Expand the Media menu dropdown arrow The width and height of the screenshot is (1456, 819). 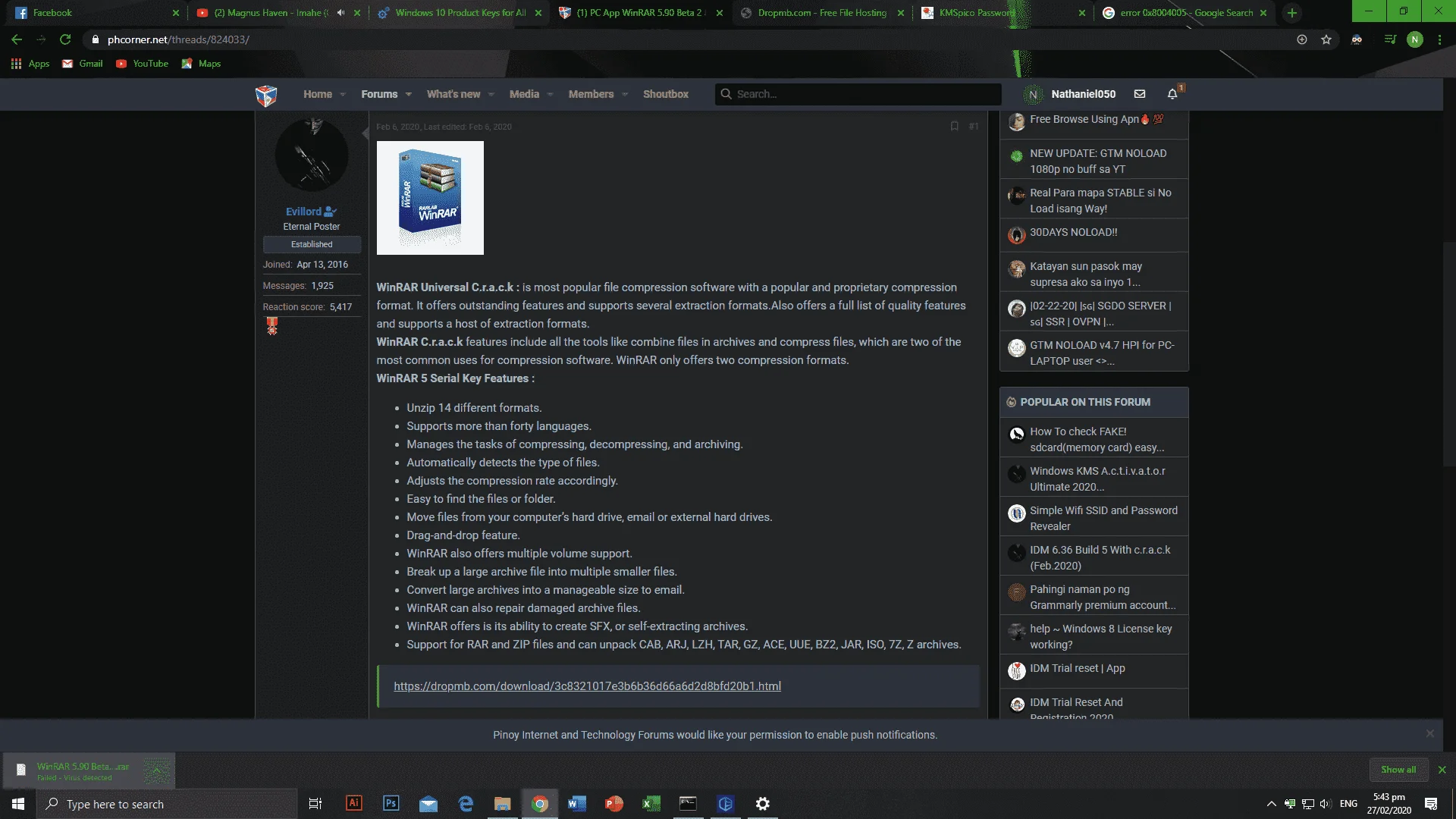point(551,95)
